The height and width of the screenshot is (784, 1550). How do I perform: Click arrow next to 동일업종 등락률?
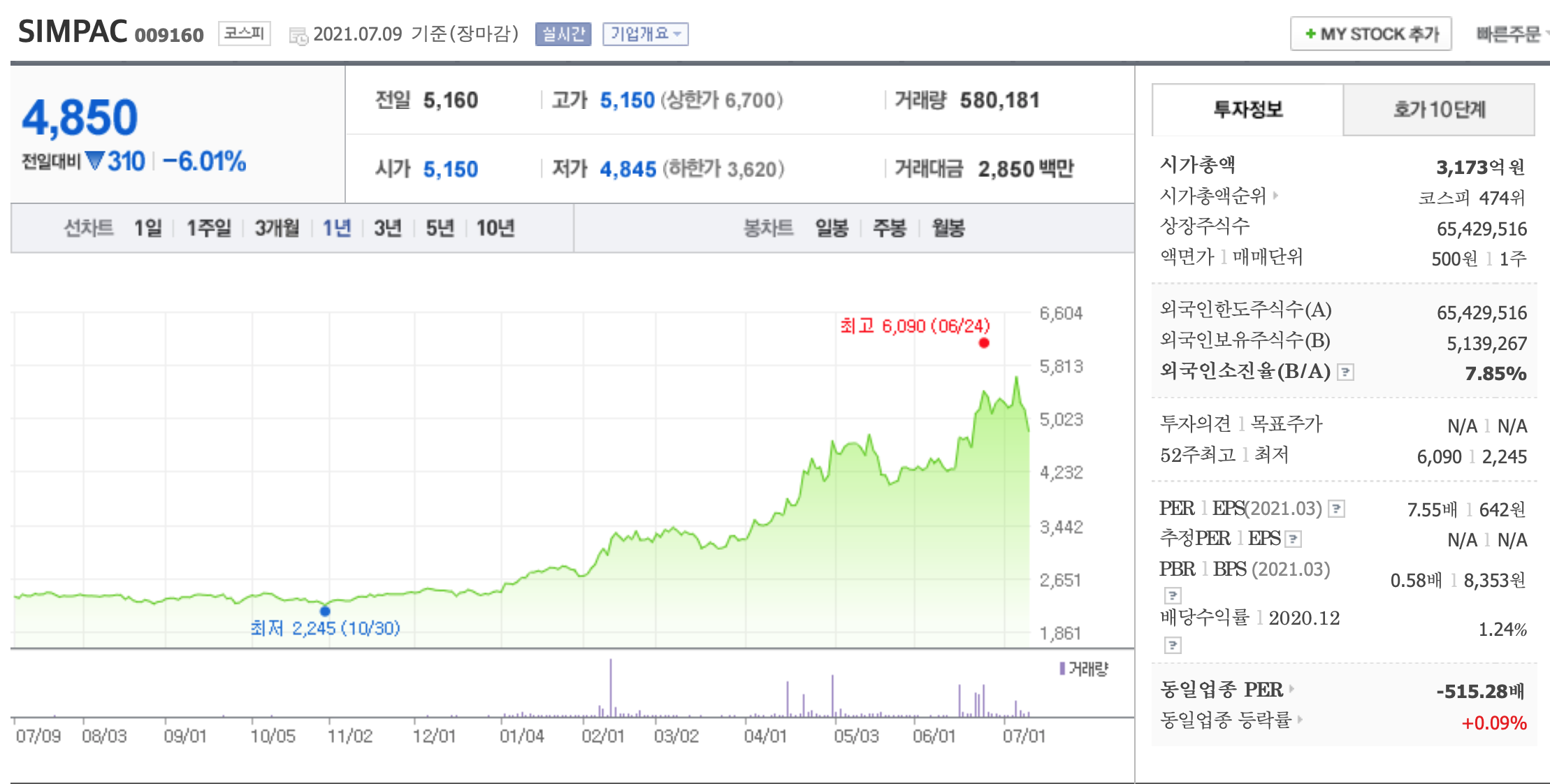point(1300,719)
